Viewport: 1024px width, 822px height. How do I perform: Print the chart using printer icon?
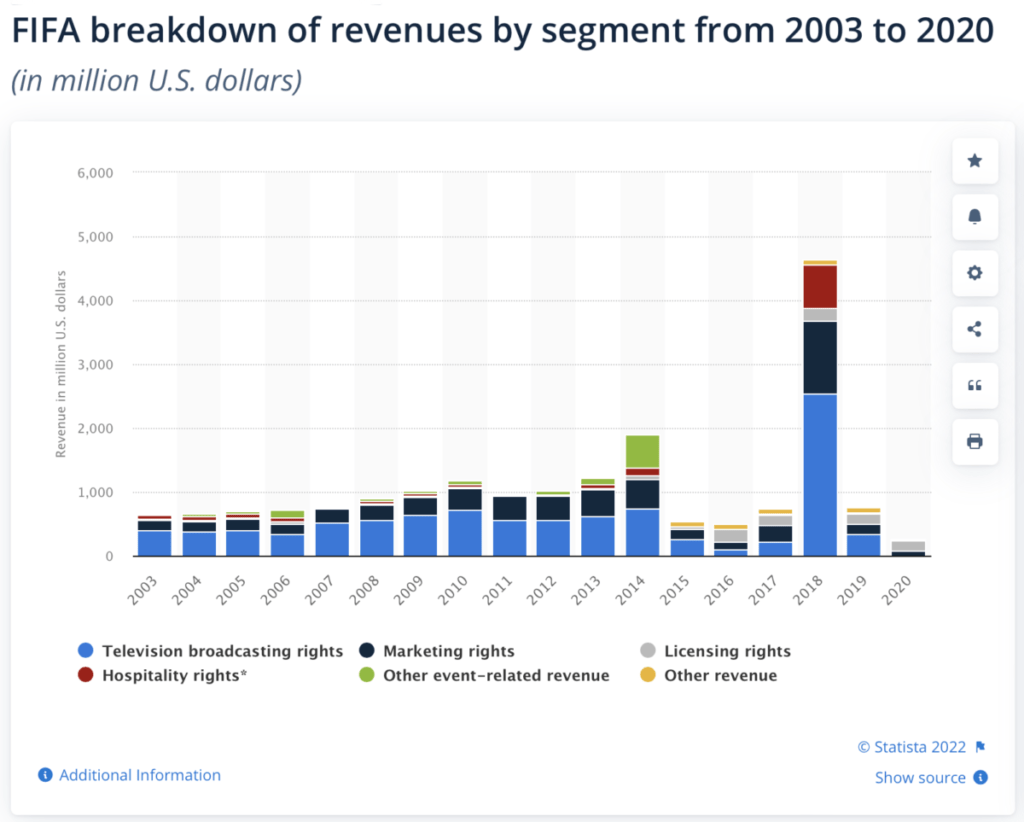click(974, 441)
